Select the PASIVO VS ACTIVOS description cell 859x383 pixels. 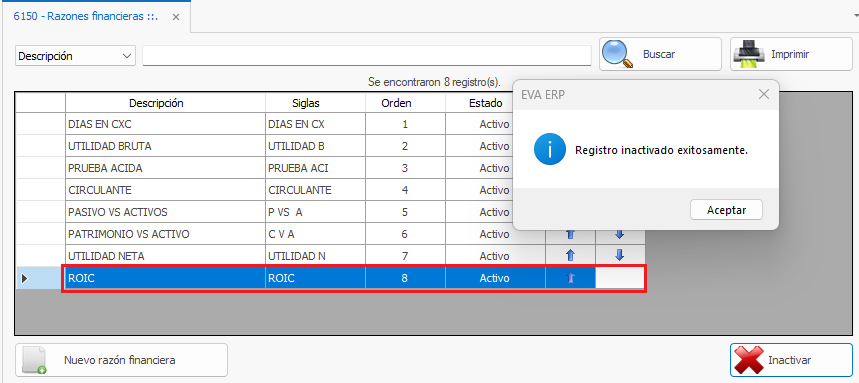(165, 212)
